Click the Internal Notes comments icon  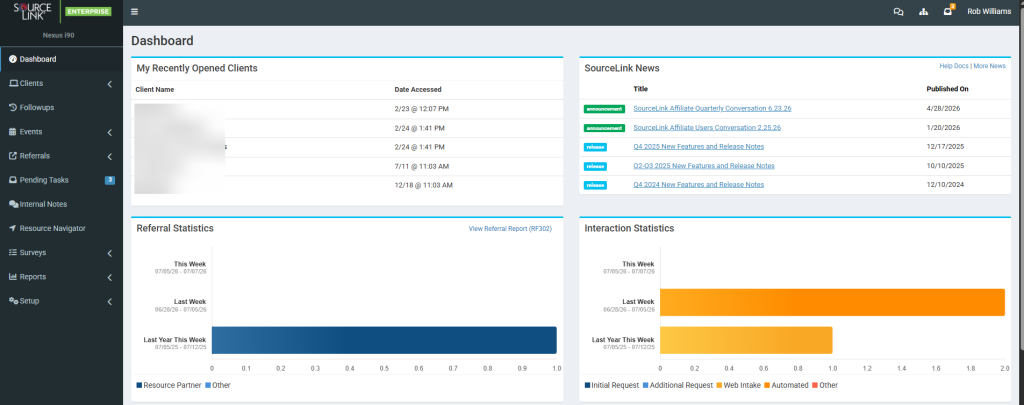pos(13,204)
